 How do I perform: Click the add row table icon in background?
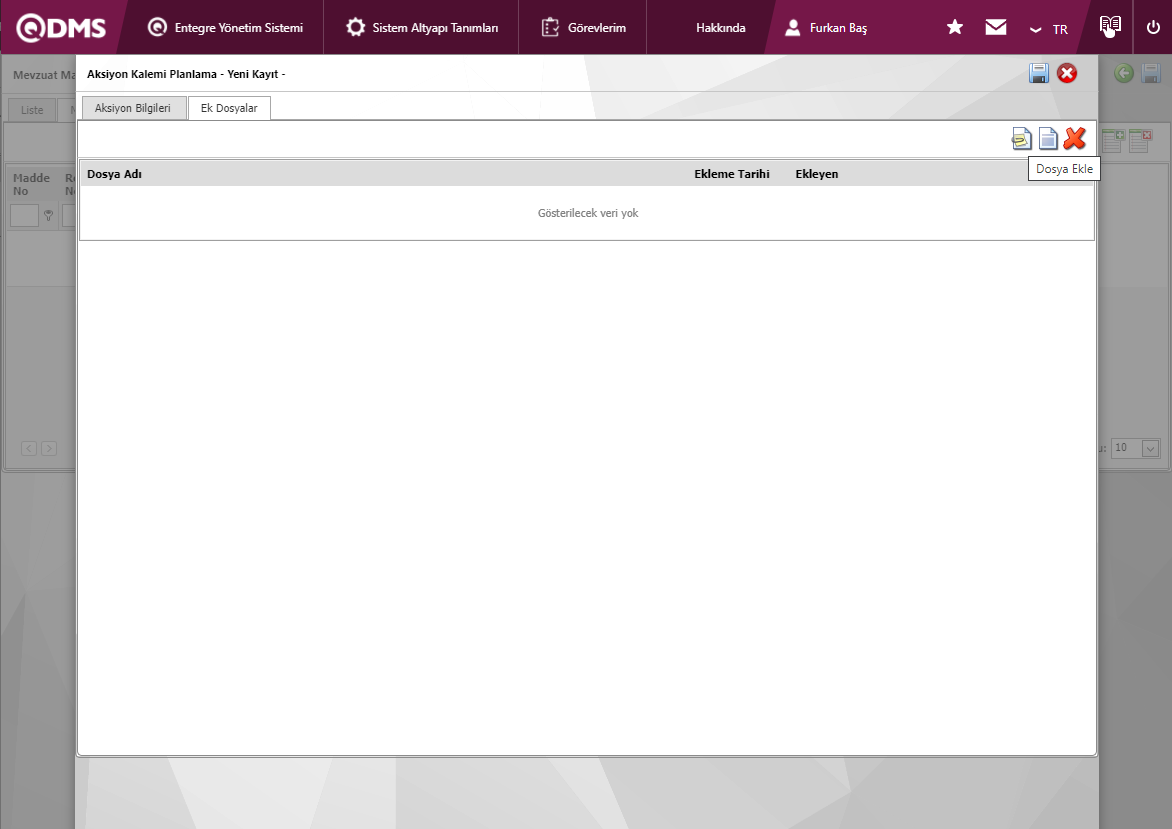pyautogui.click(x=1113, y=141)
